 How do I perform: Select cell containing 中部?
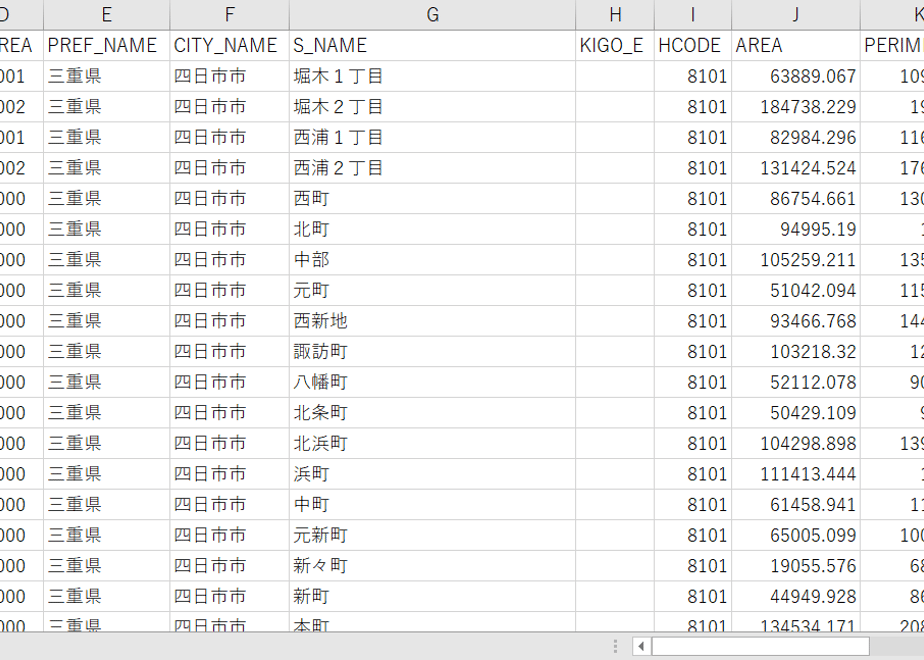(433, 260)
